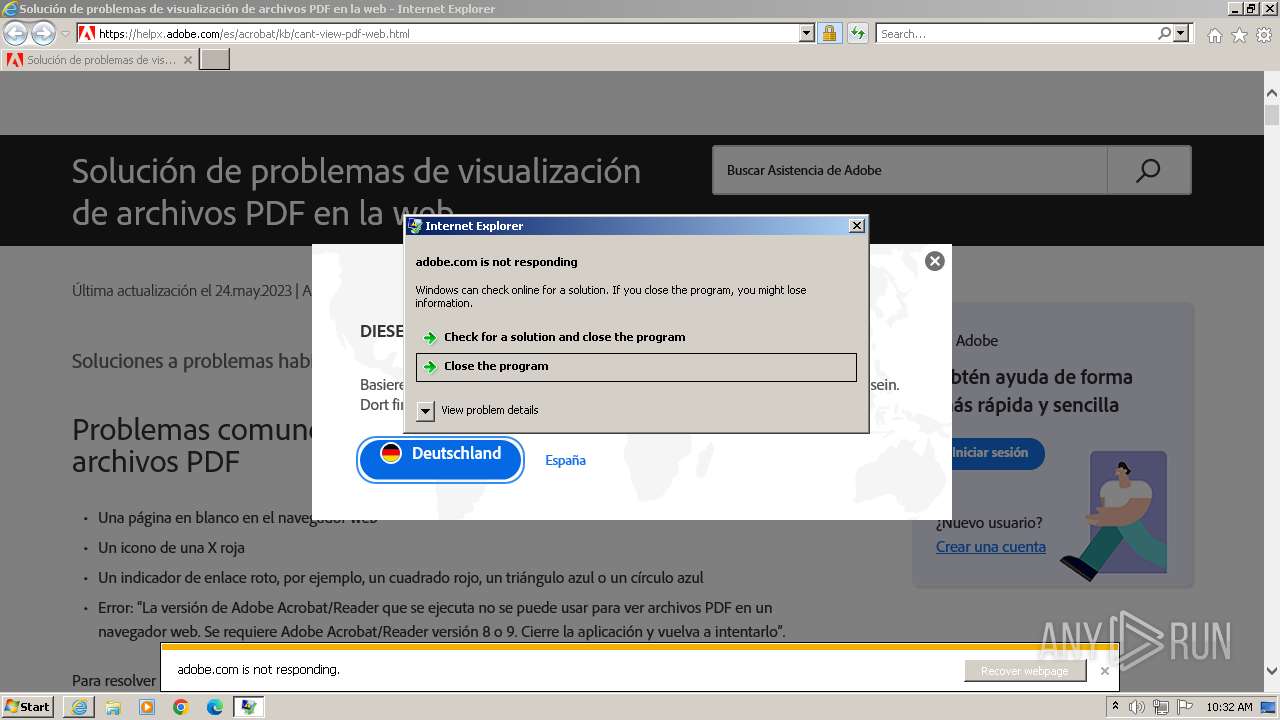Viewport: 1280px width, 720px height.
Task: Open the Home icon in the IE toolbar
Action: click(x=1214, y=35)
